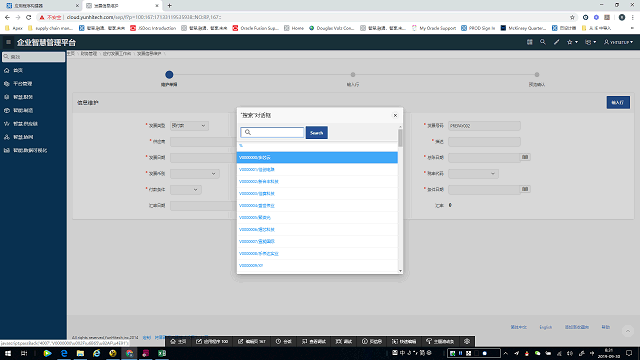The height and width of the screenshot is (360, 640).
Task: Open the dropdown in the right form column
Action: (473, 174)
